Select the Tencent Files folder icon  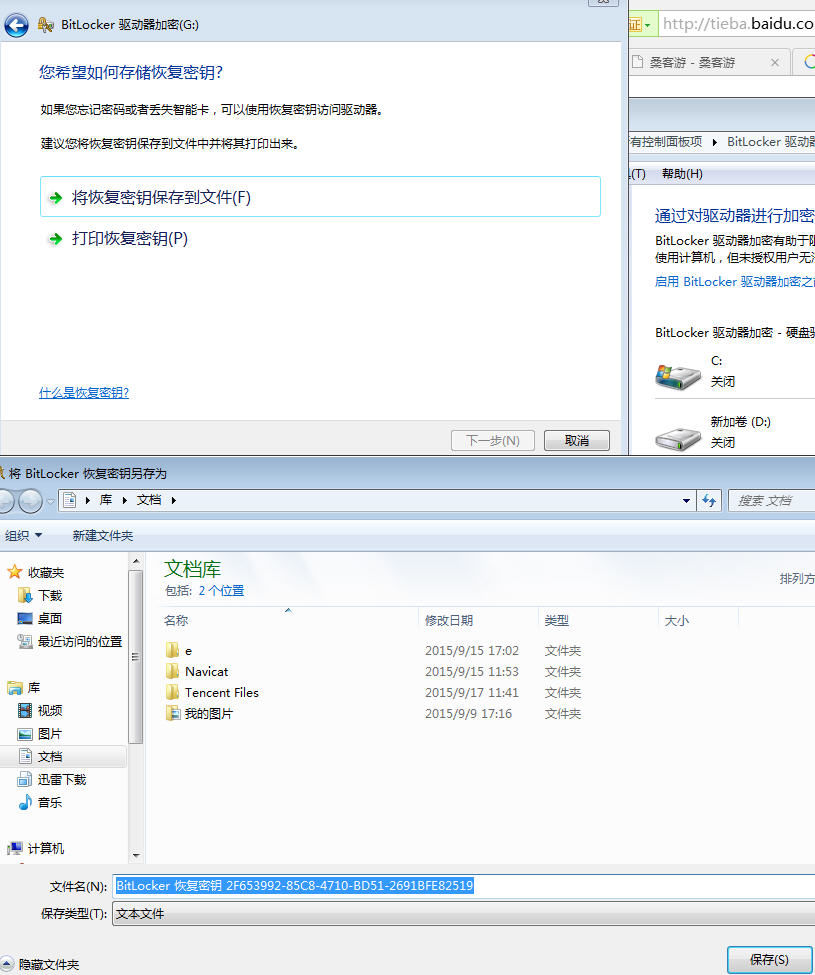[x=173, y=693]
